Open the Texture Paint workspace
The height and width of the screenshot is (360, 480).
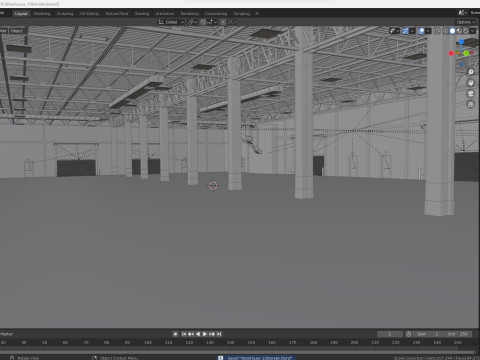coord(117,14)
